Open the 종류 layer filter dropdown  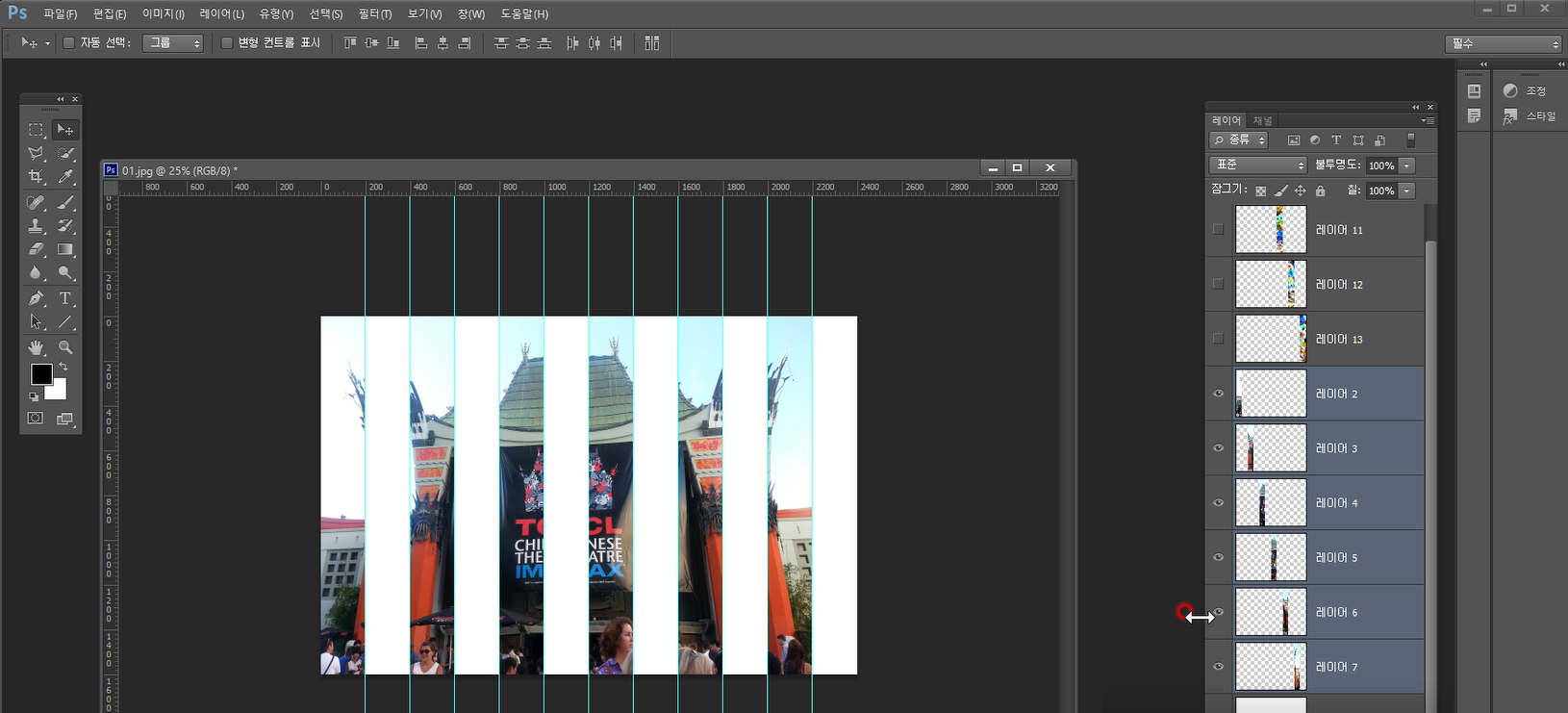(x=1239, y=140)
